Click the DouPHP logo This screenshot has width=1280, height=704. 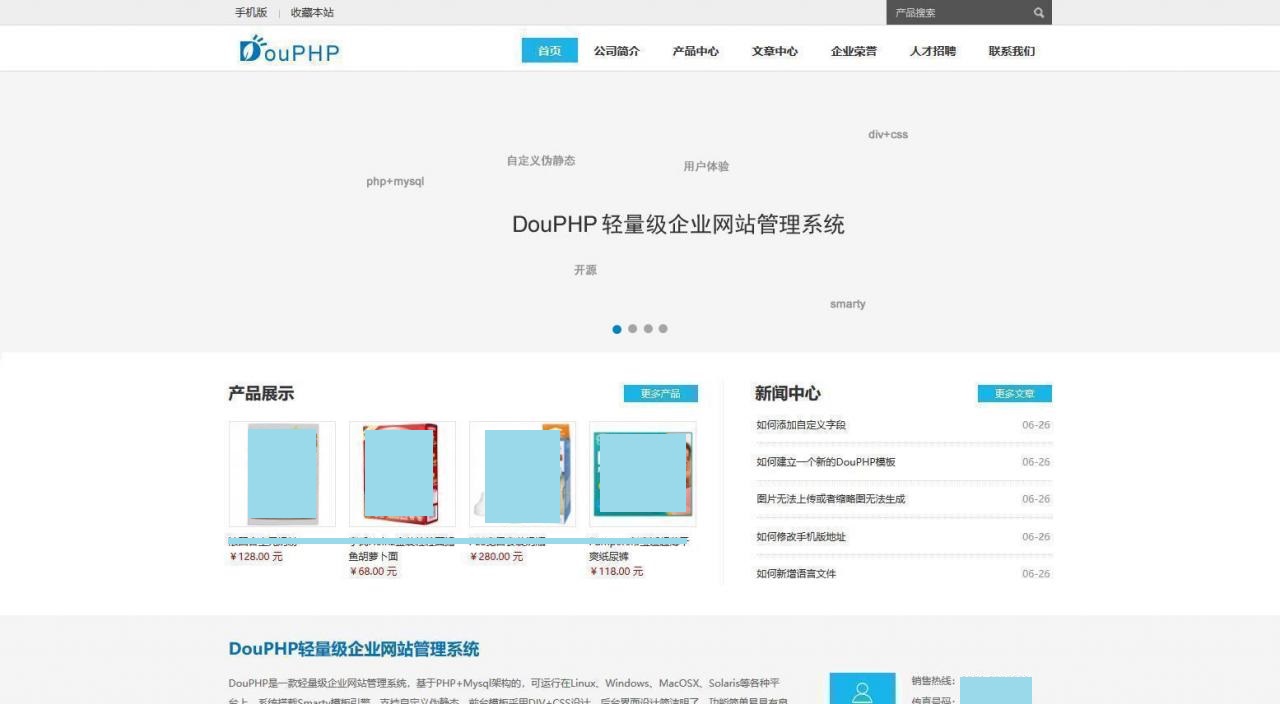(288, 50)
